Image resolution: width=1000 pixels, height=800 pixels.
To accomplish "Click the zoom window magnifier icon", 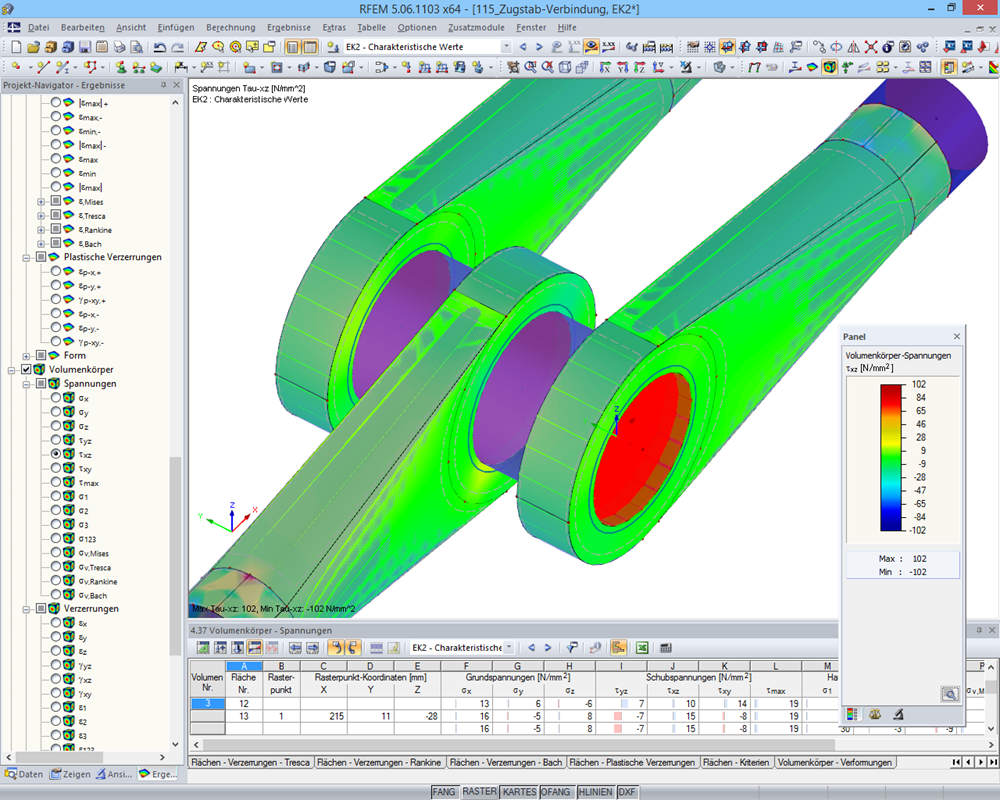I will pyautogui.click(x=530, y=66).
